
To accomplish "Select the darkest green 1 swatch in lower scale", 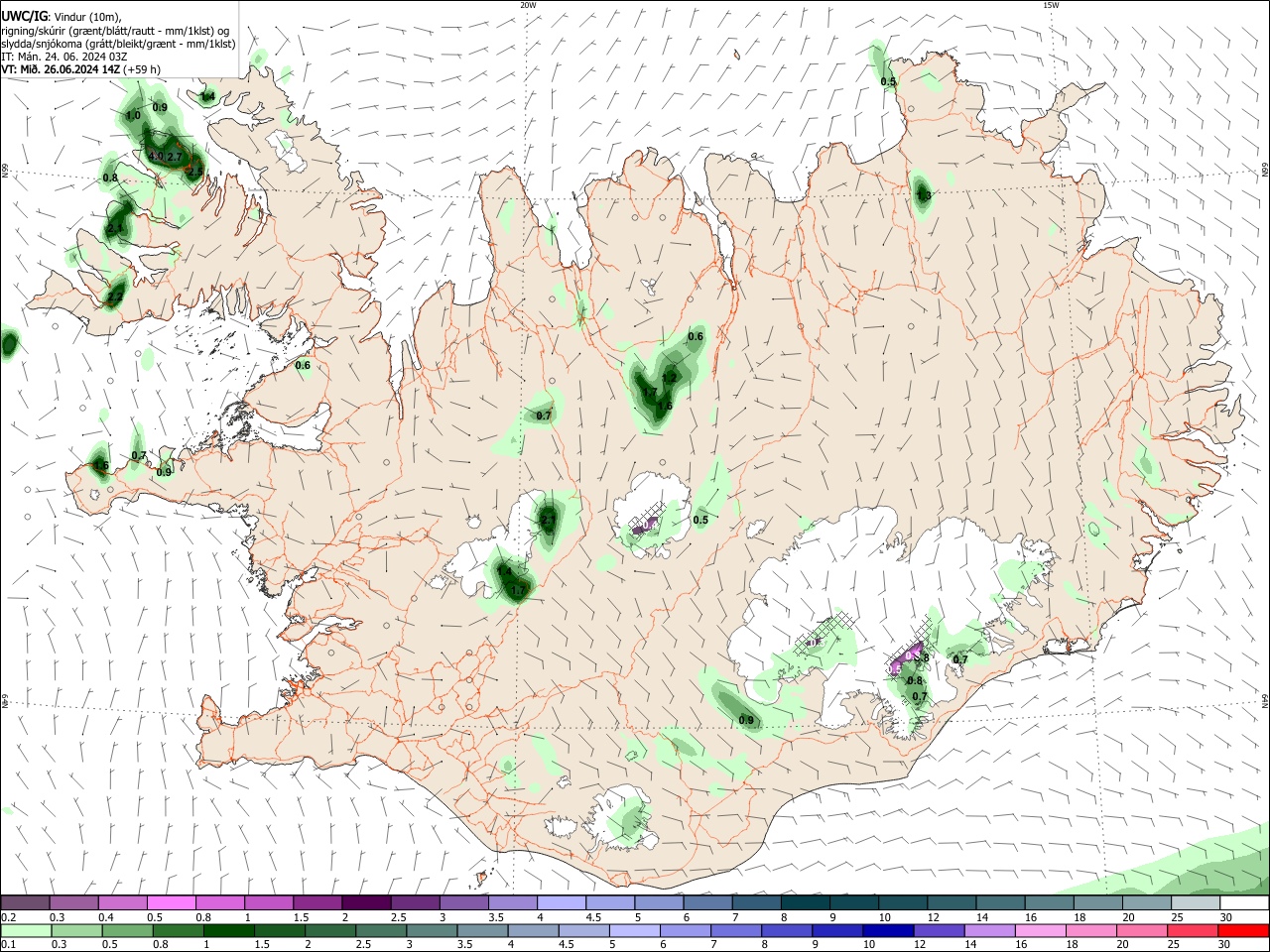I will point(228,930).
